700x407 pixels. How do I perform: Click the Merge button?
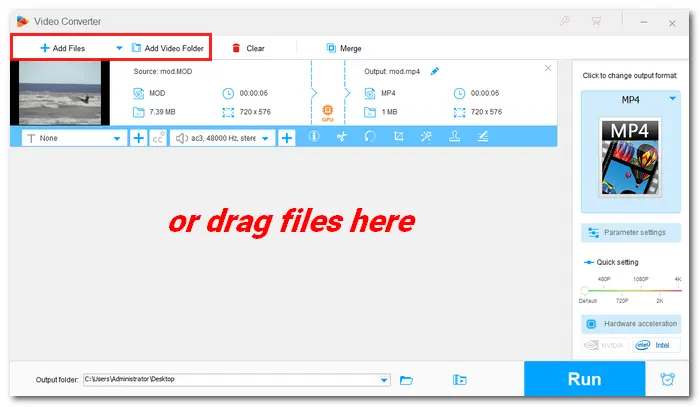click(x=344, y=48)
